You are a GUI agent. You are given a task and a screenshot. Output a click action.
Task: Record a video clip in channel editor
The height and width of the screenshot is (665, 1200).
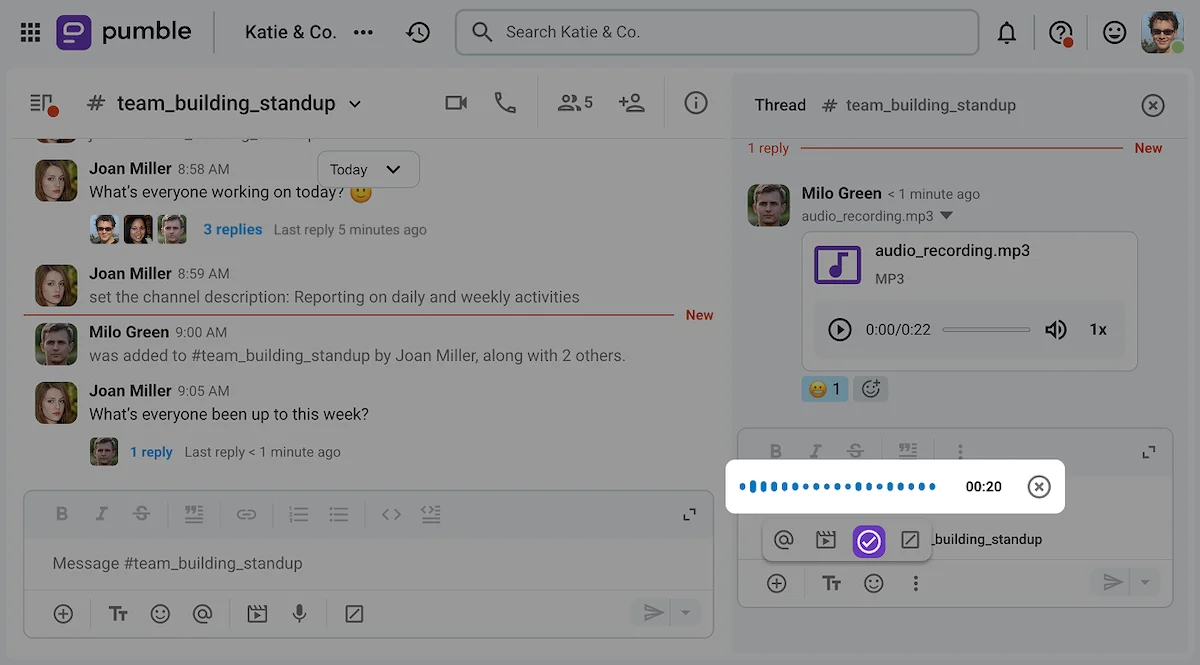[x=257, y=613]
